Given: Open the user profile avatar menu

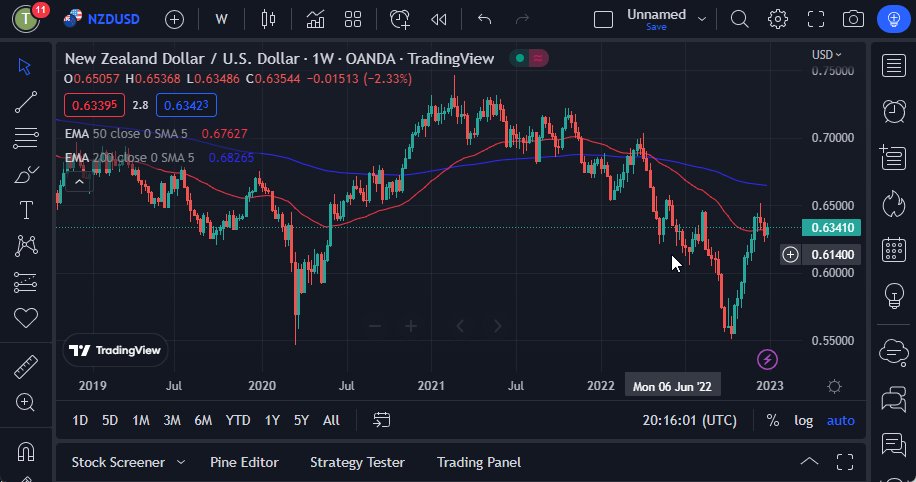Looking at the screenshot, I should [x=26, y=19].
